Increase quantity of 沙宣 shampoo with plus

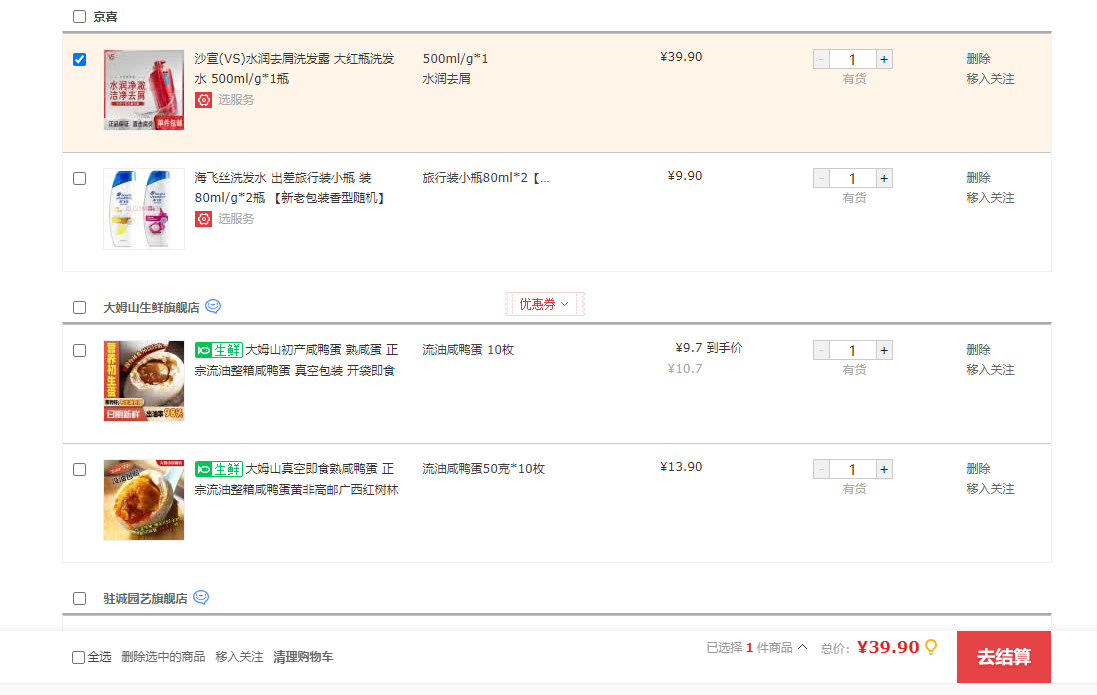884,60
